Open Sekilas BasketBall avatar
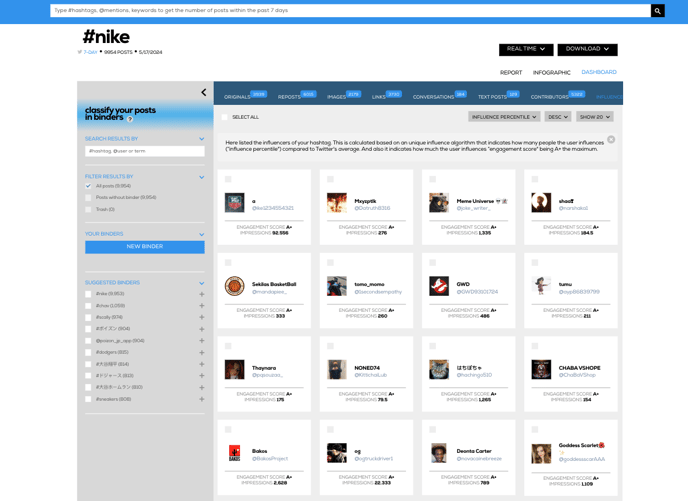Screen dimensions: 688x501 pos(234,286)
